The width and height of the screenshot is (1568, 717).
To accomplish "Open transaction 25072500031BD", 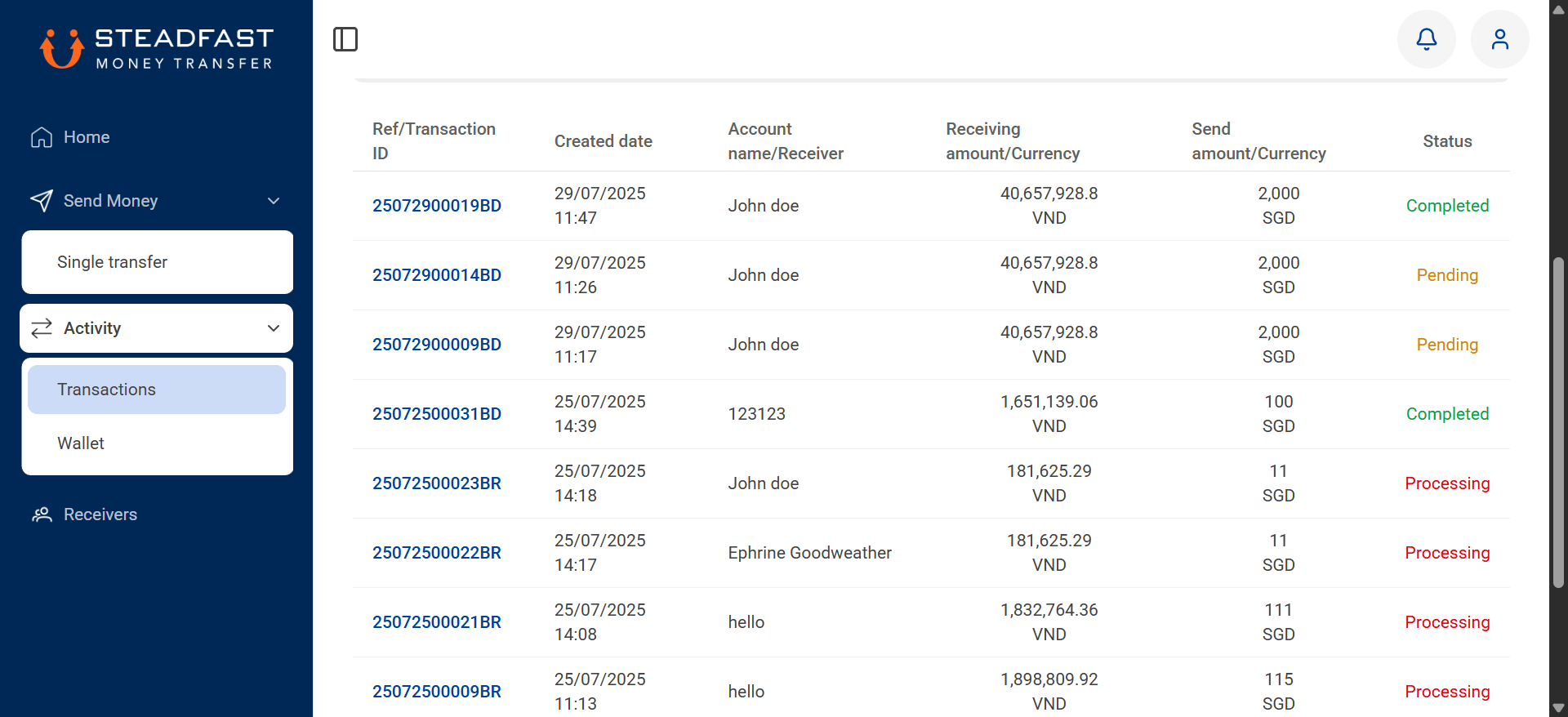I will (x=437, y=414).
